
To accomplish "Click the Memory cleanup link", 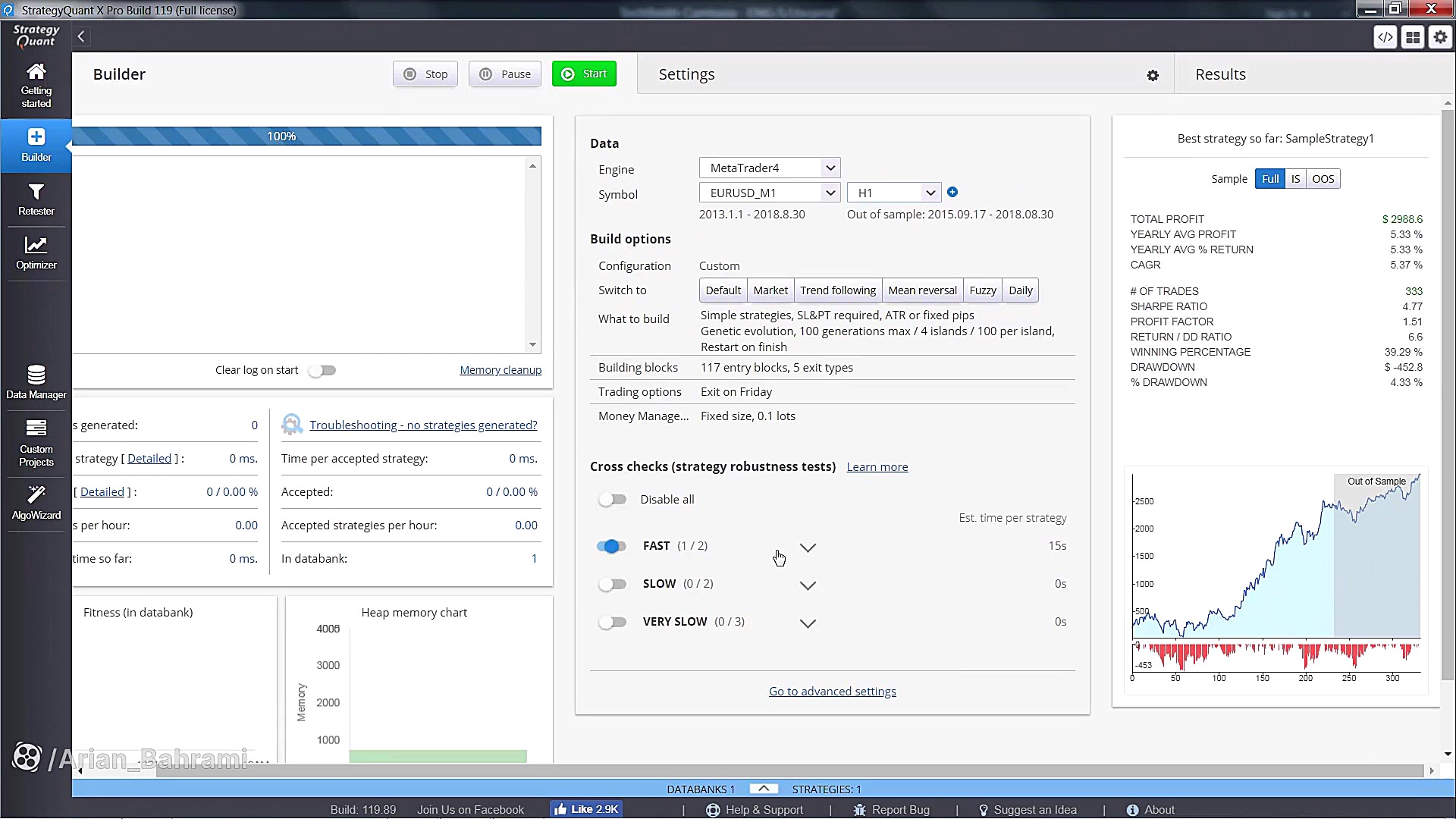I will coord(500,370).
